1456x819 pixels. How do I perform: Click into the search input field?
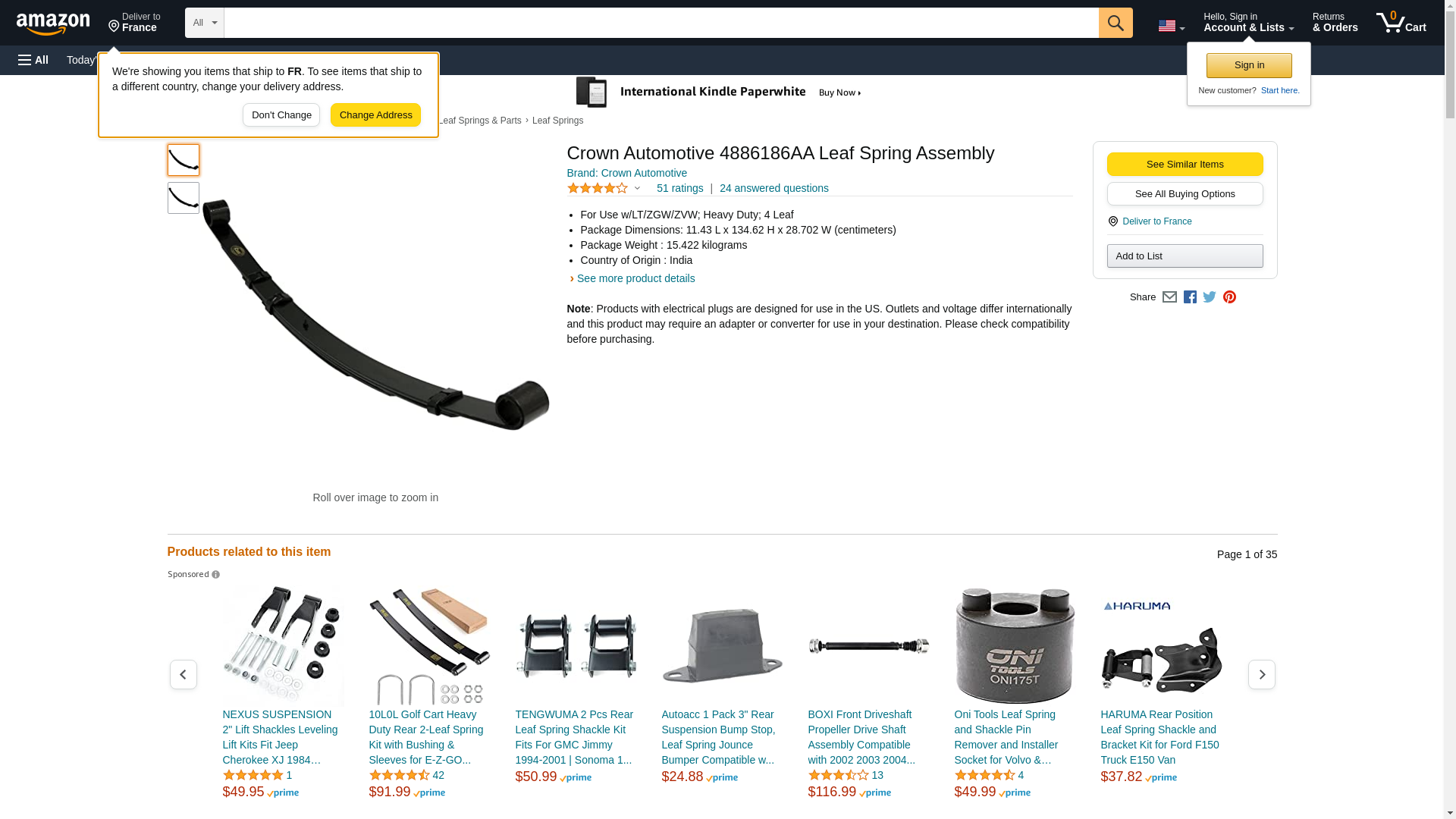coord(661,23)
